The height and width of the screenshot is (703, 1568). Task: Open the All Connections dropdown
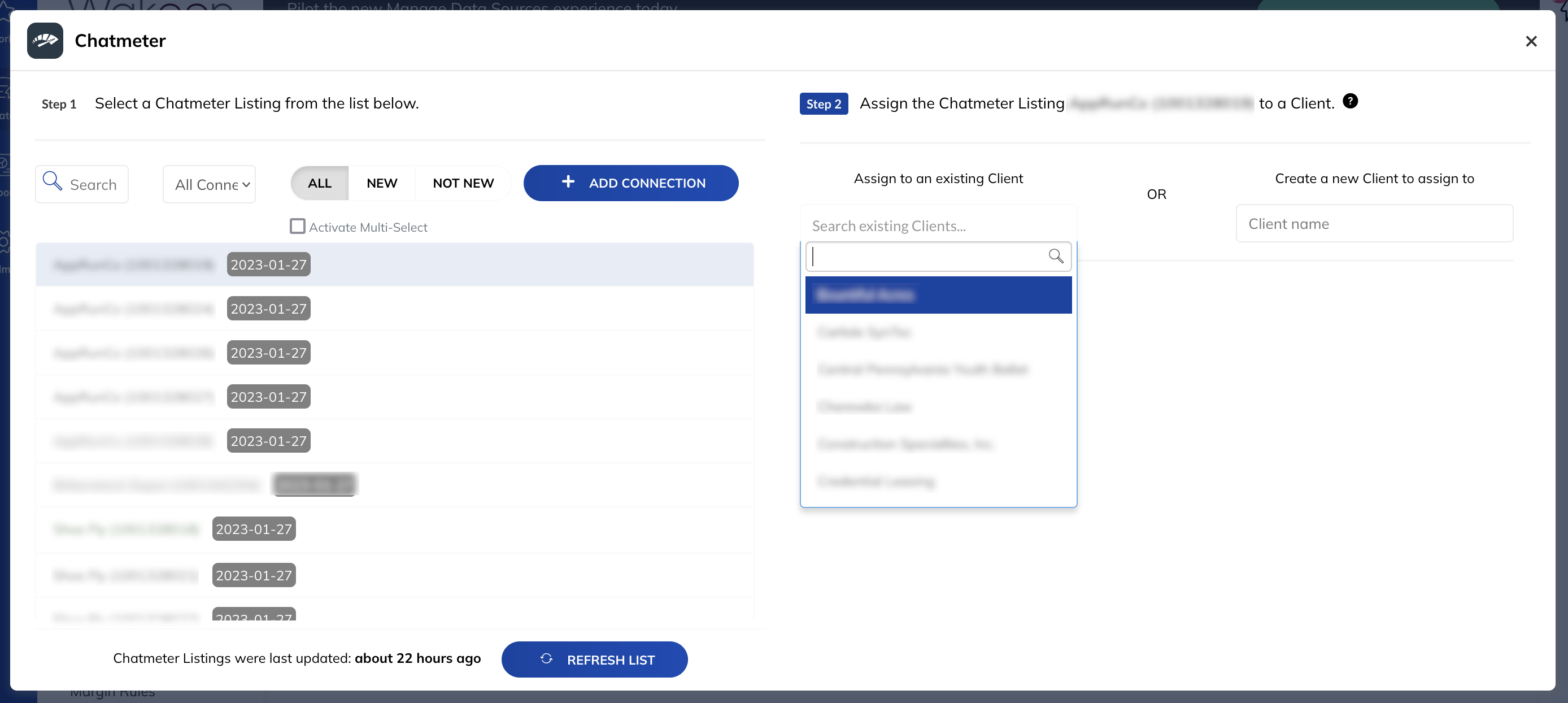pyautogui.click(x=209, y=184)
